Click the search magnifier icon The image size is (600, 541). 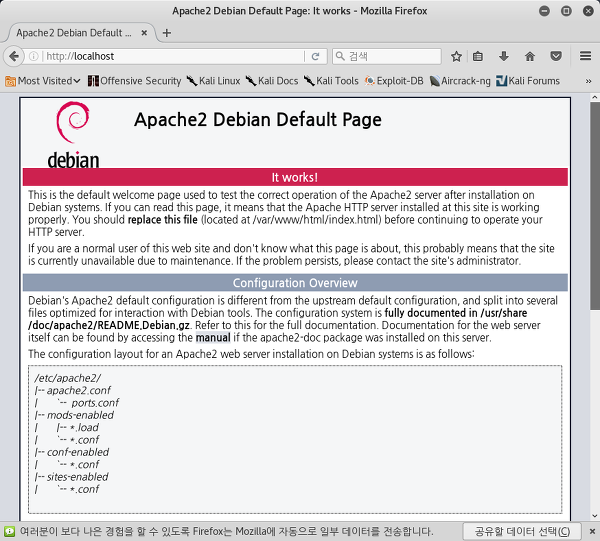pyautogui.click(x=340, y=56)
